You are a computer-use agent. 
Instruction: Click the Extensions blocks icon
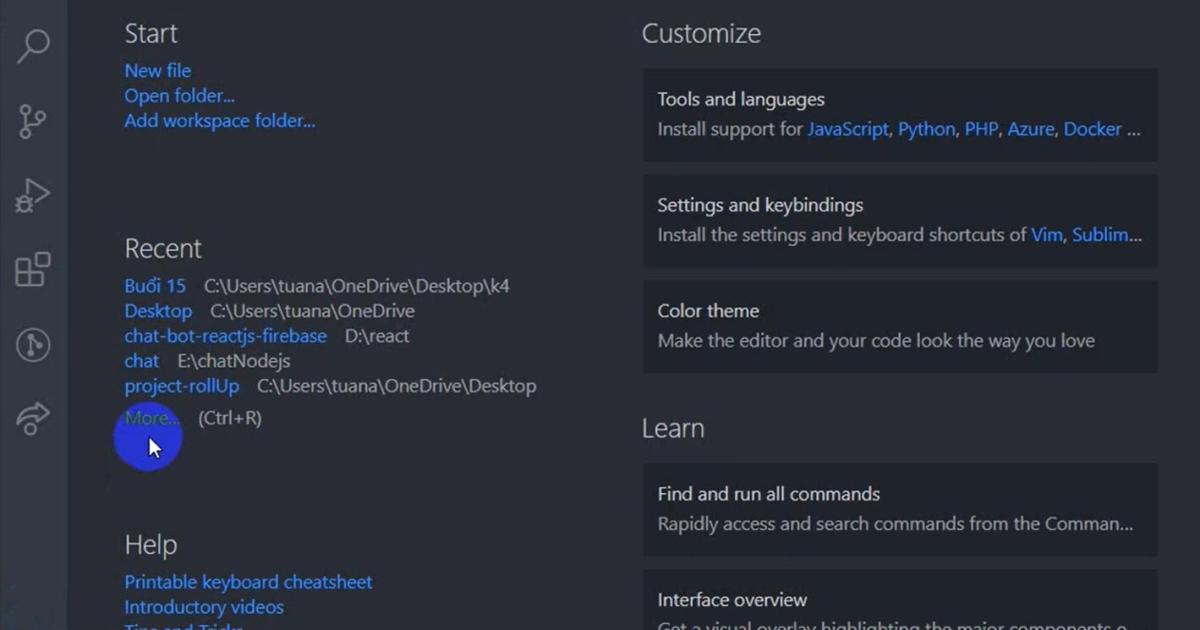tap(33, 269)
